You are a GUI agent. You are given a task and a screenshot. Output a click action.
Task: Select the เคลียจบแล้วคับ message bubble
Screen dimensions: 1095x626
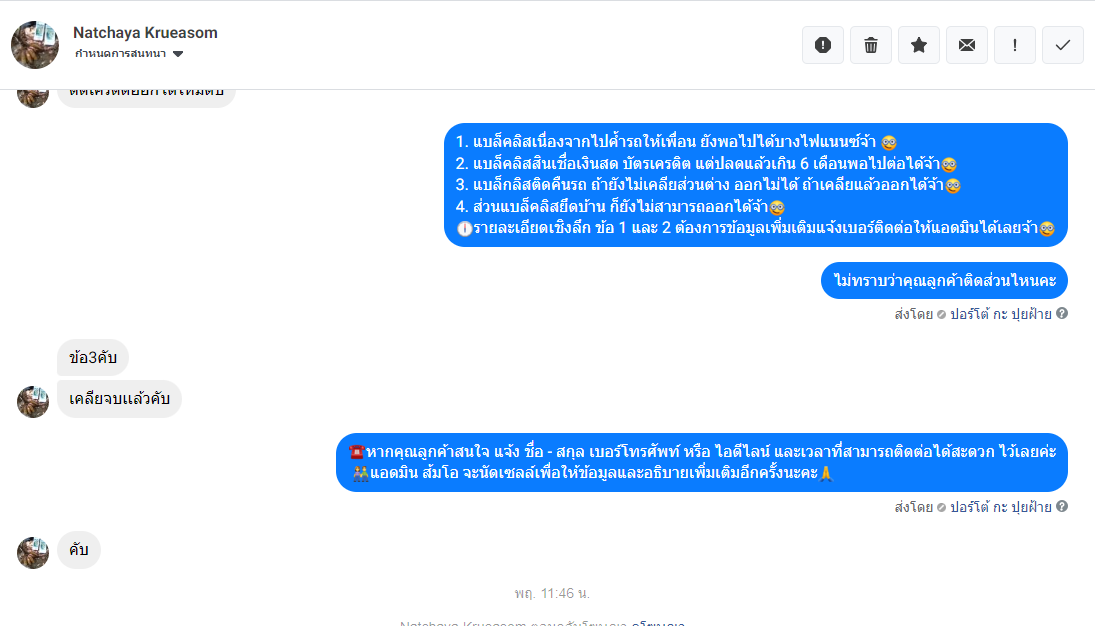pyautogui.click(x=119, y=399)
